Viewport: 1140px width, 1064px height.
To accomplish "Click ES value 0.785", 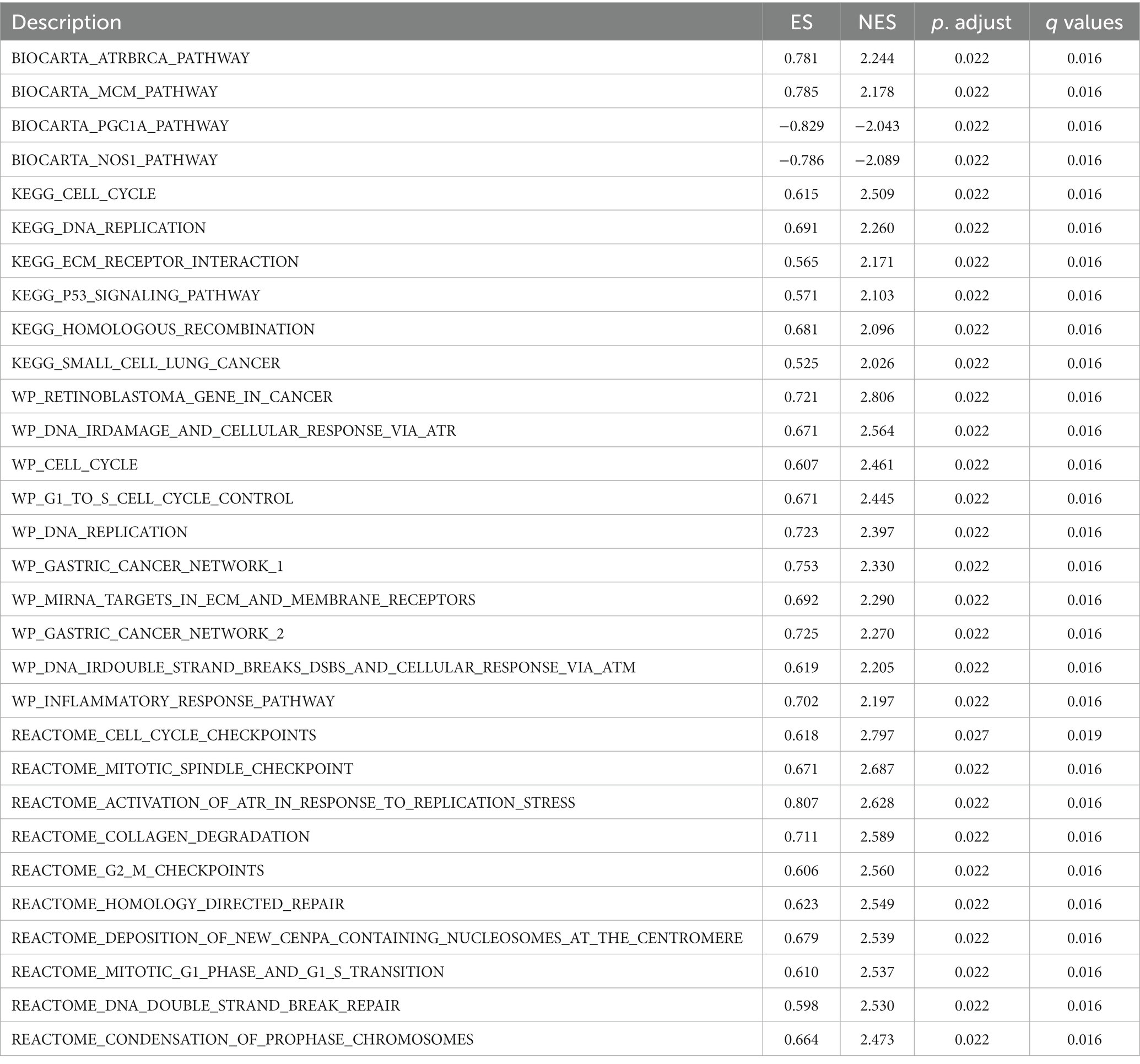I will tap(801, 93).
